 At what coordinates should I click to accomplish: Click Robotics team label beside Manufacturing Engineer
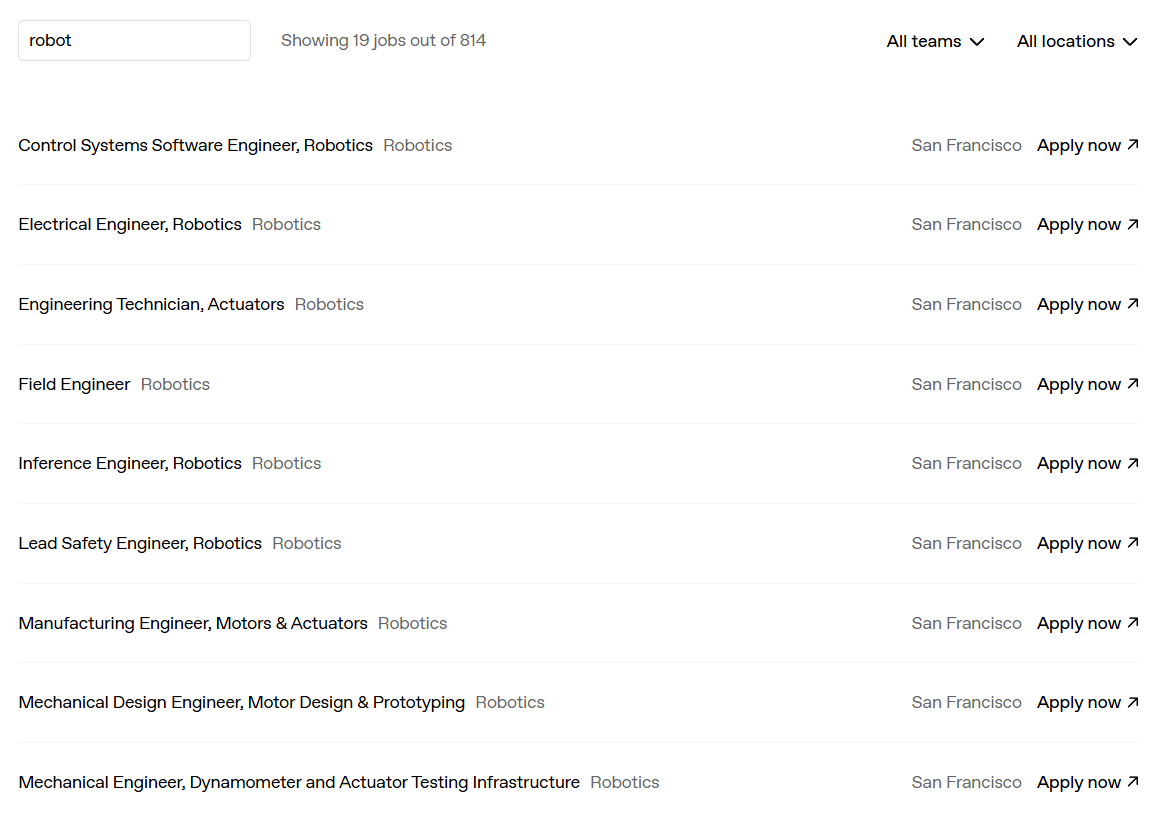coord(413,623)
